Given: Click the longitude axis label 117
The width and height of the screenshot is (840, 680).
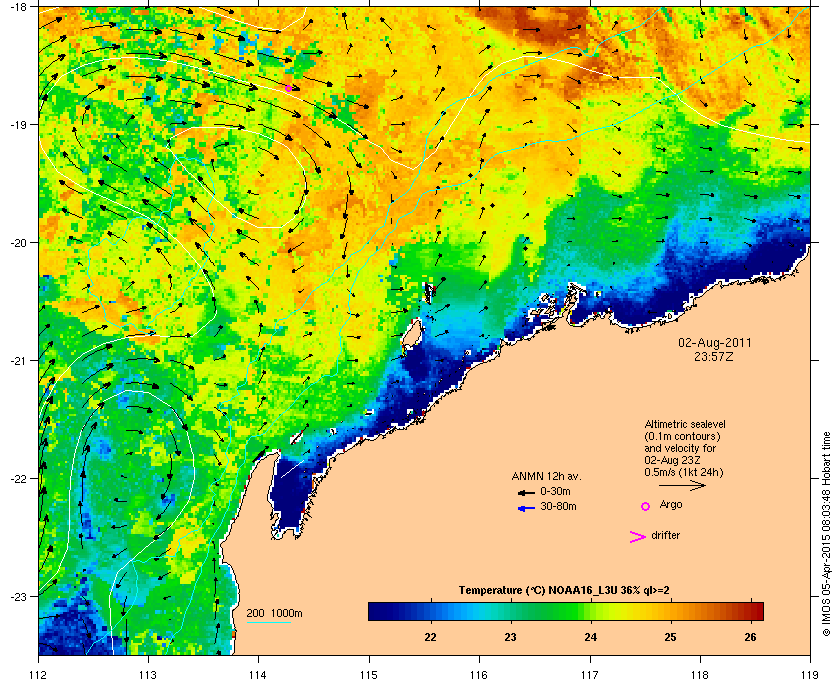Looking at the screenshot, I should [589, 674].
